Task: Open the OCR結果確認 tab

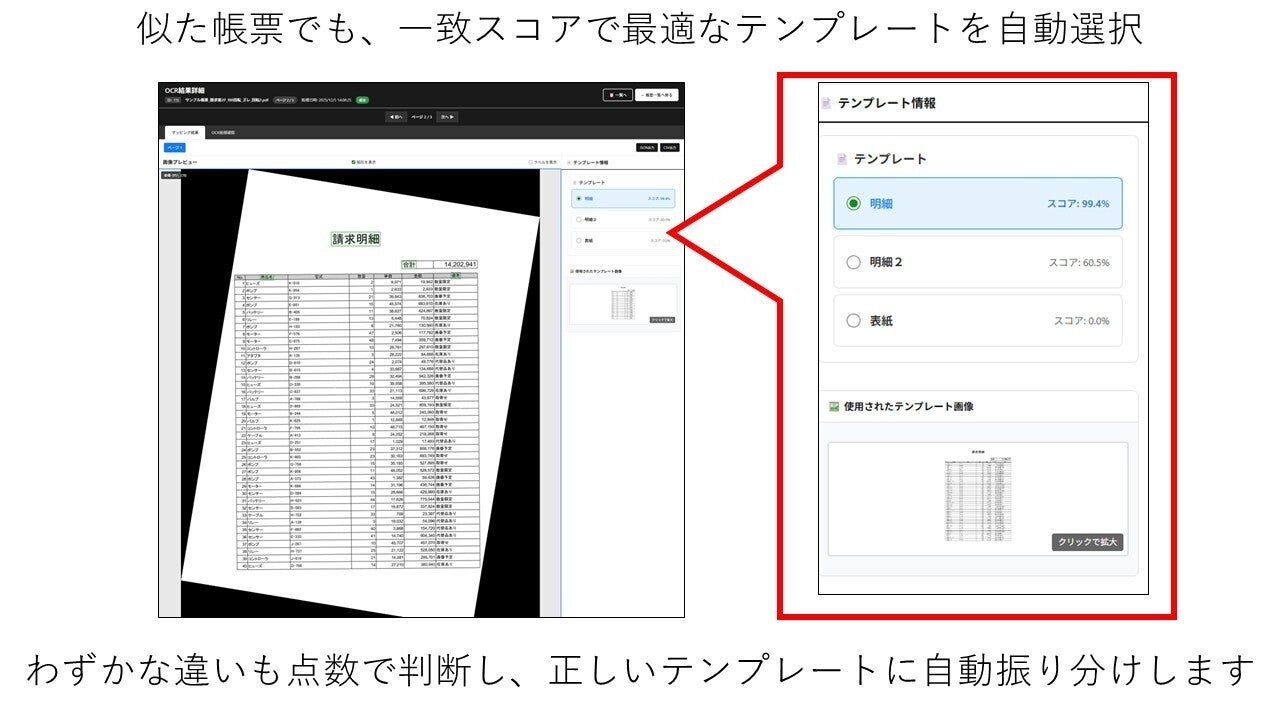Action: tap(223, 132)
